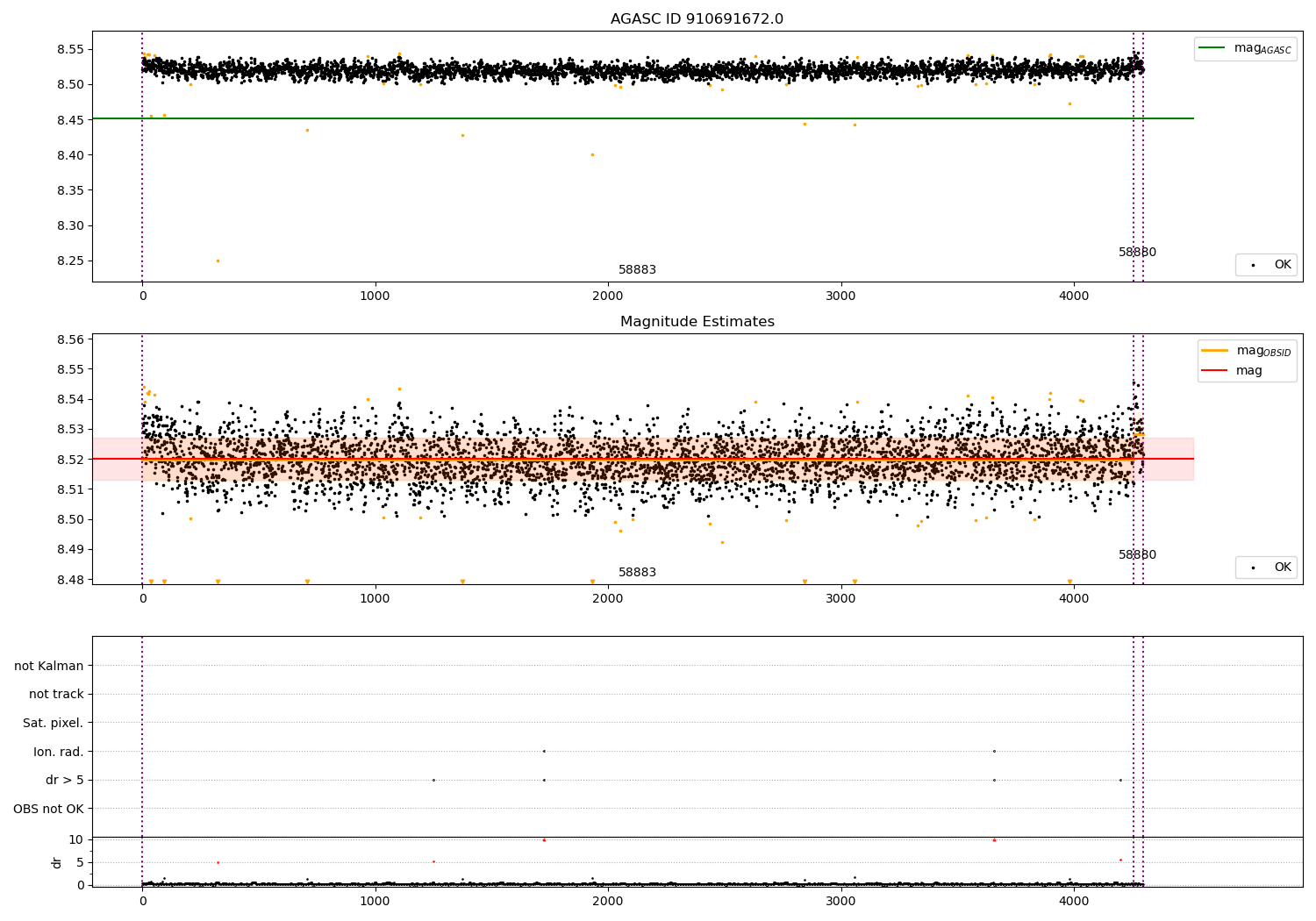Click the 2000 x-axis tick of the bottom plot
The width and height of the screenshot is (1316, 921).
click(x=608, y=902)
